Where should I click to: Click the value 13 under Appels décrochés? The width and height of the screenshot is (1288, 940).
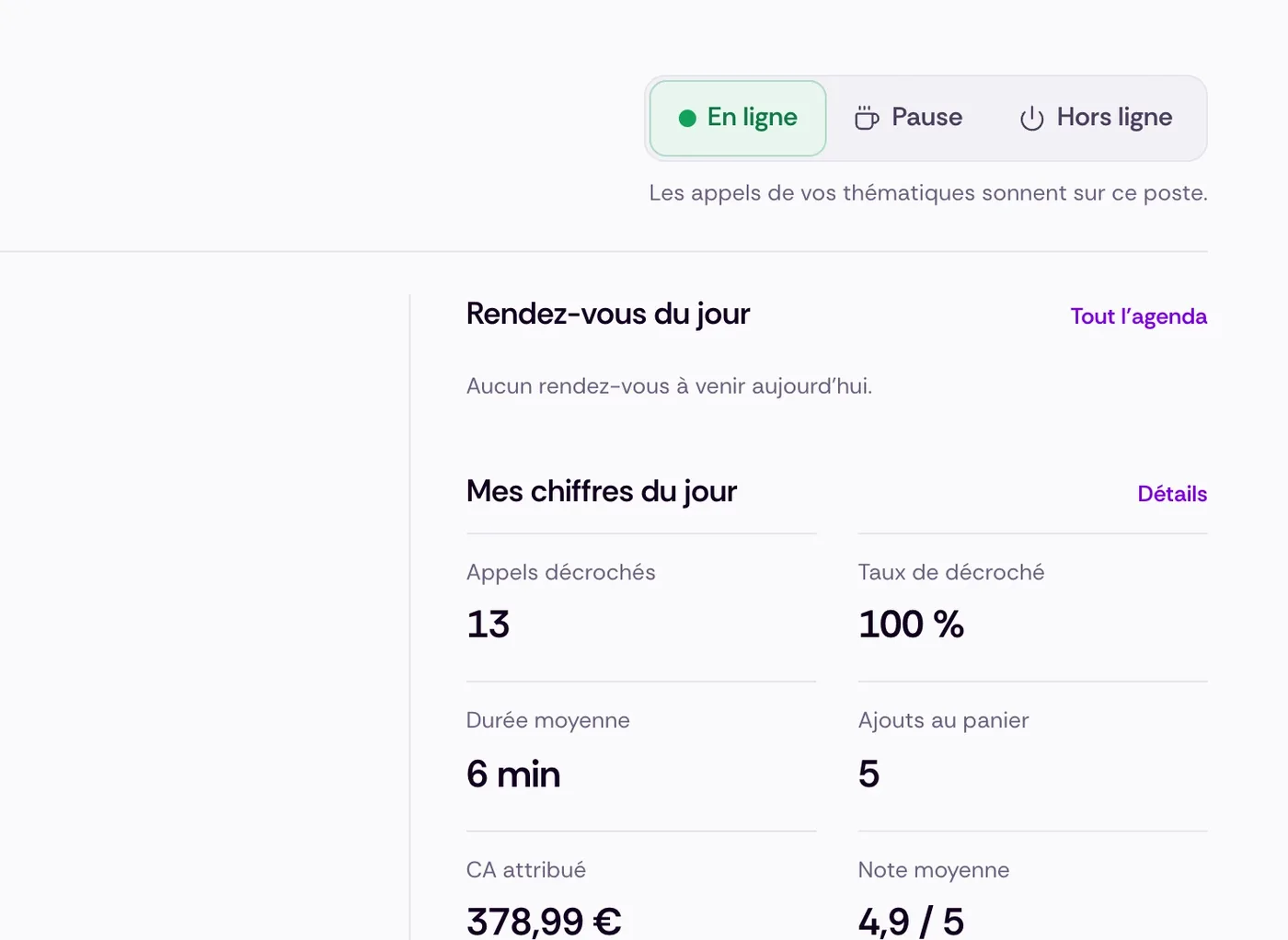[x=488, y=625]
